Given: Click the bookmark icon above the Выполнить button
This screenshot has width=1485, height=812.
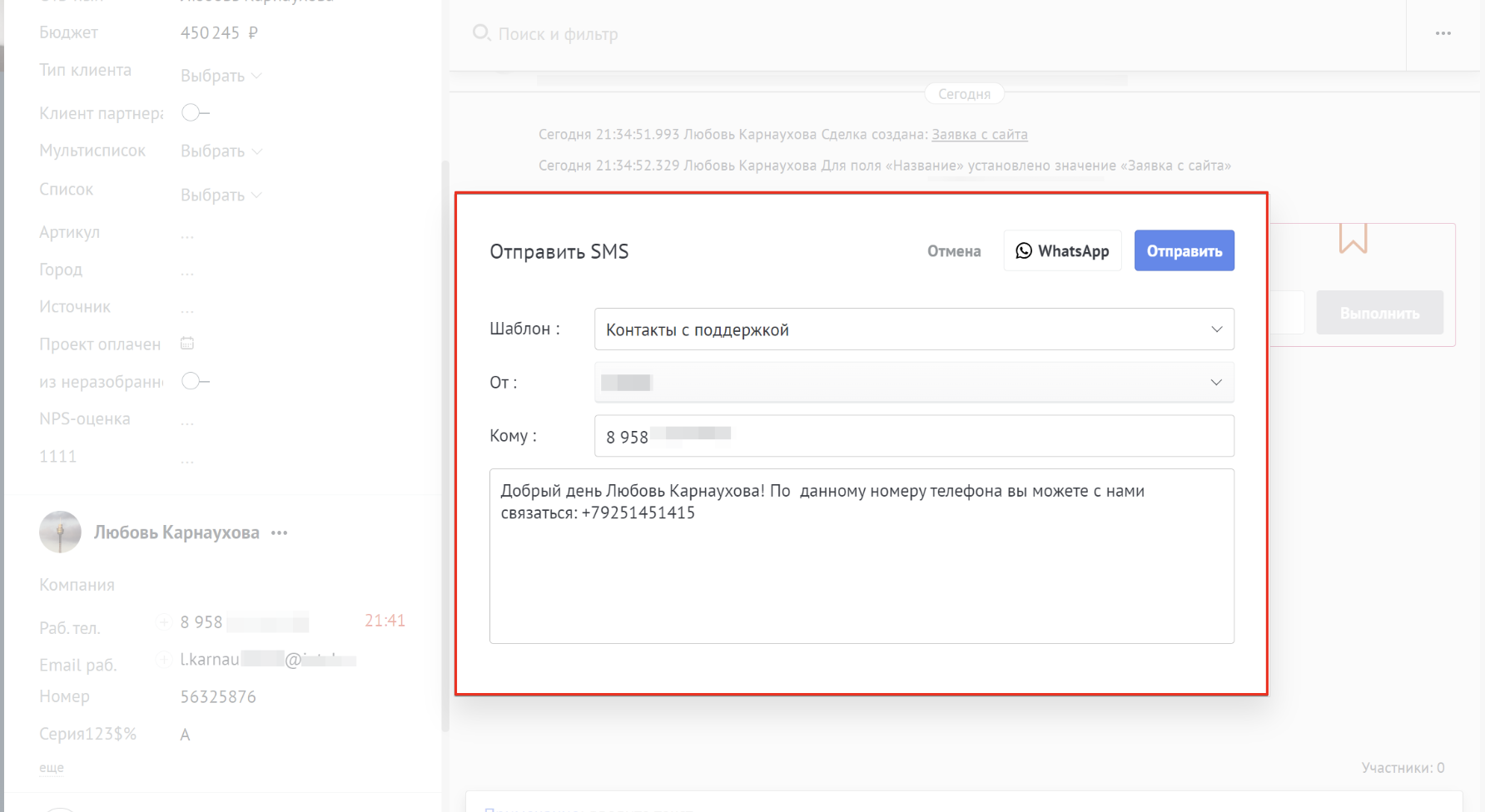Looking at the screenshot, I should (1353, 238).
